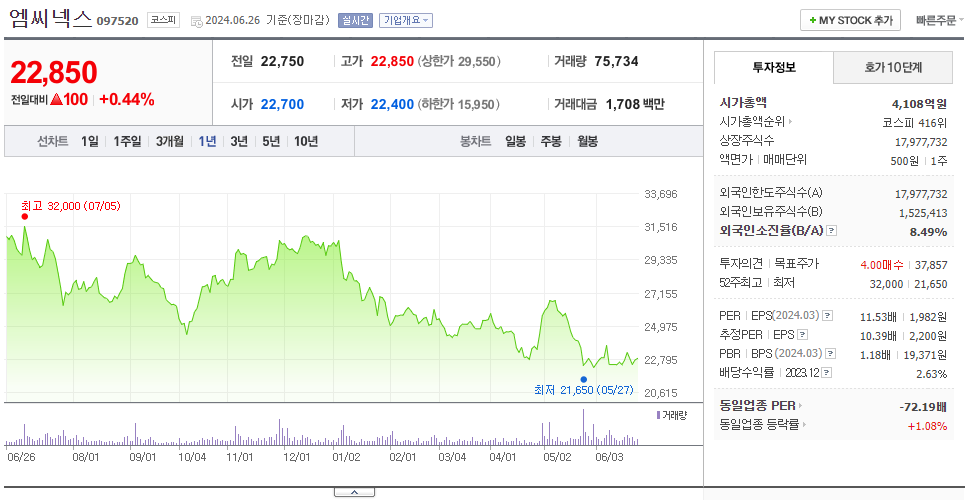Click the help icon beside 배당수익률 2023.12

tap(827, 373)
